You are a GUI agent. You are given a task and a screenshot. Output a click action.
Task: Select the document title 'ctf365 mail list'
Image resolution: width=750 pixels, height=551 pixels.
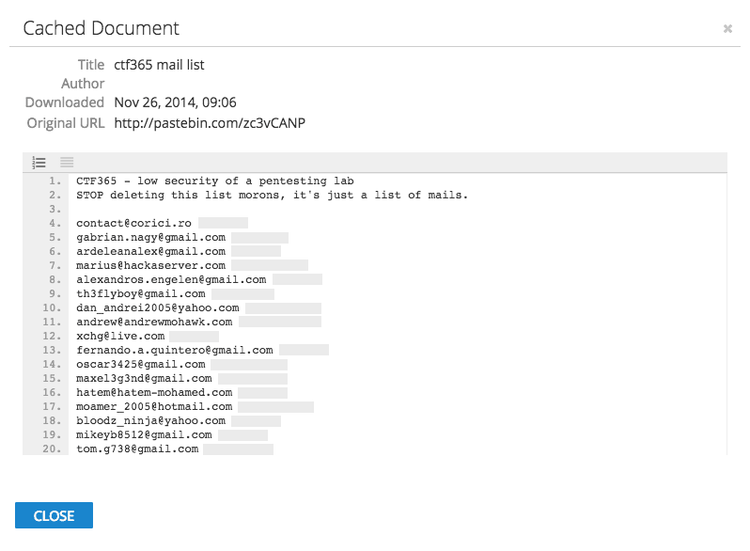click(159, 65)
